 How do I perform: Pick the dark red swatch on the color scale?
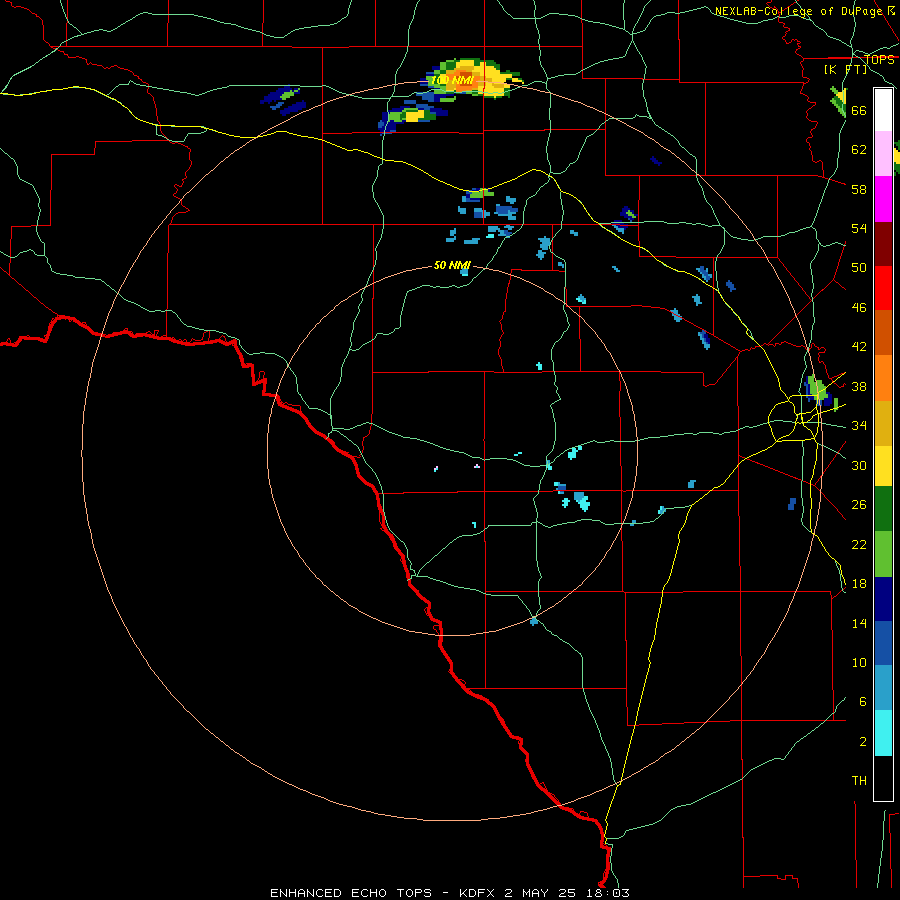coord(883,244)
